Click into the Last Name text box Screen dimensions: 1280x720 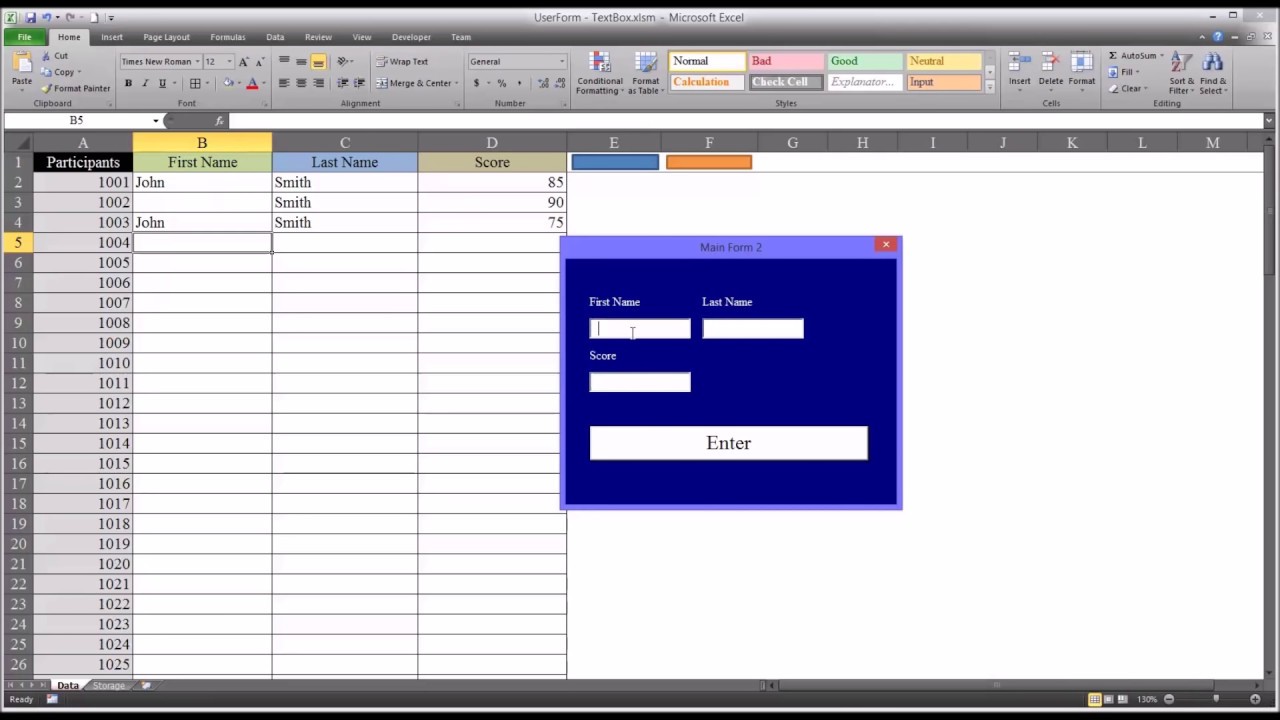753,328
